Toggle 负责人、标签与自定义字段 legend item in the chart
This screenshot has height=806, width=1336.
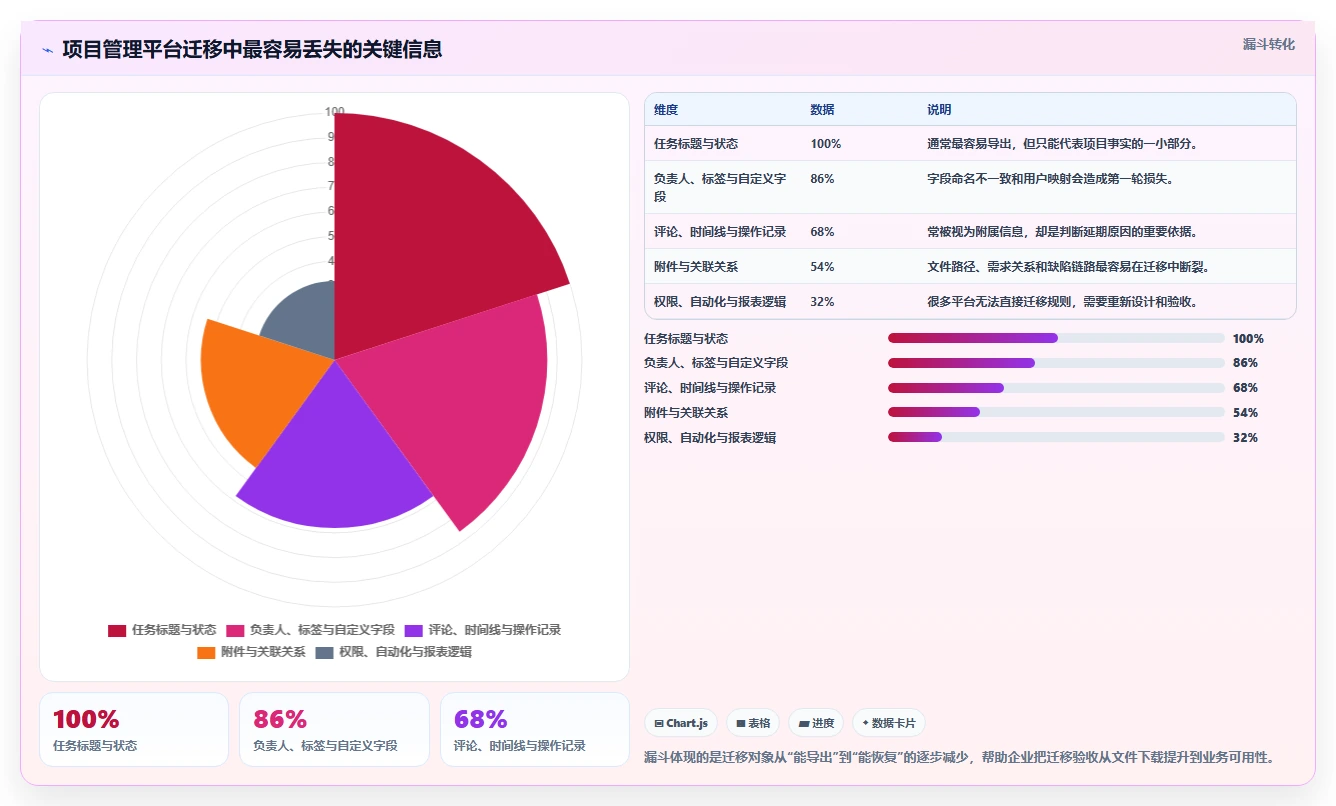point(311,631)
